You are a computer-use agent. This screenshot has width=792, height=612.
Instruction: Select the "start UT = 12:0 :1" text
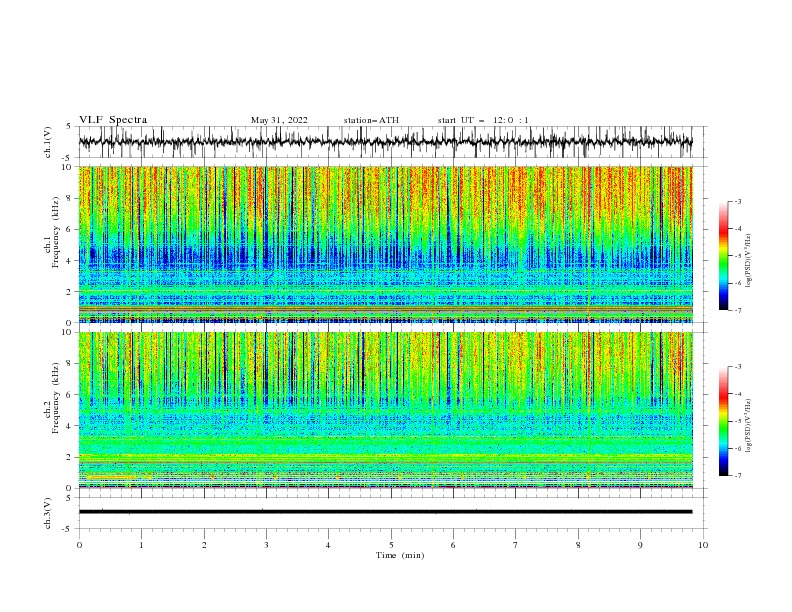483,120
